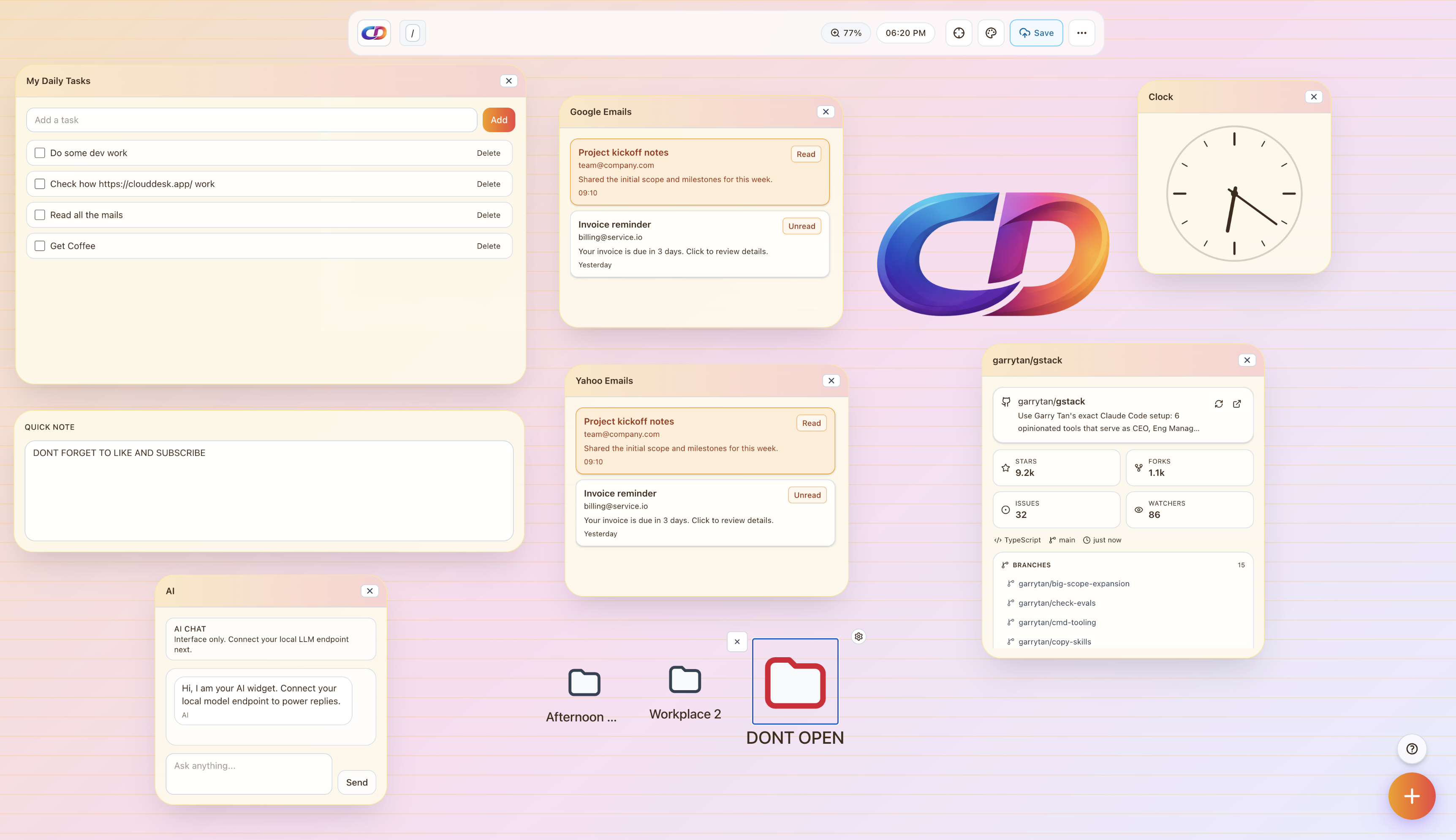Mark 'Do some dev work' as done
1456x840 pixels.
click(x=39, y=152)
